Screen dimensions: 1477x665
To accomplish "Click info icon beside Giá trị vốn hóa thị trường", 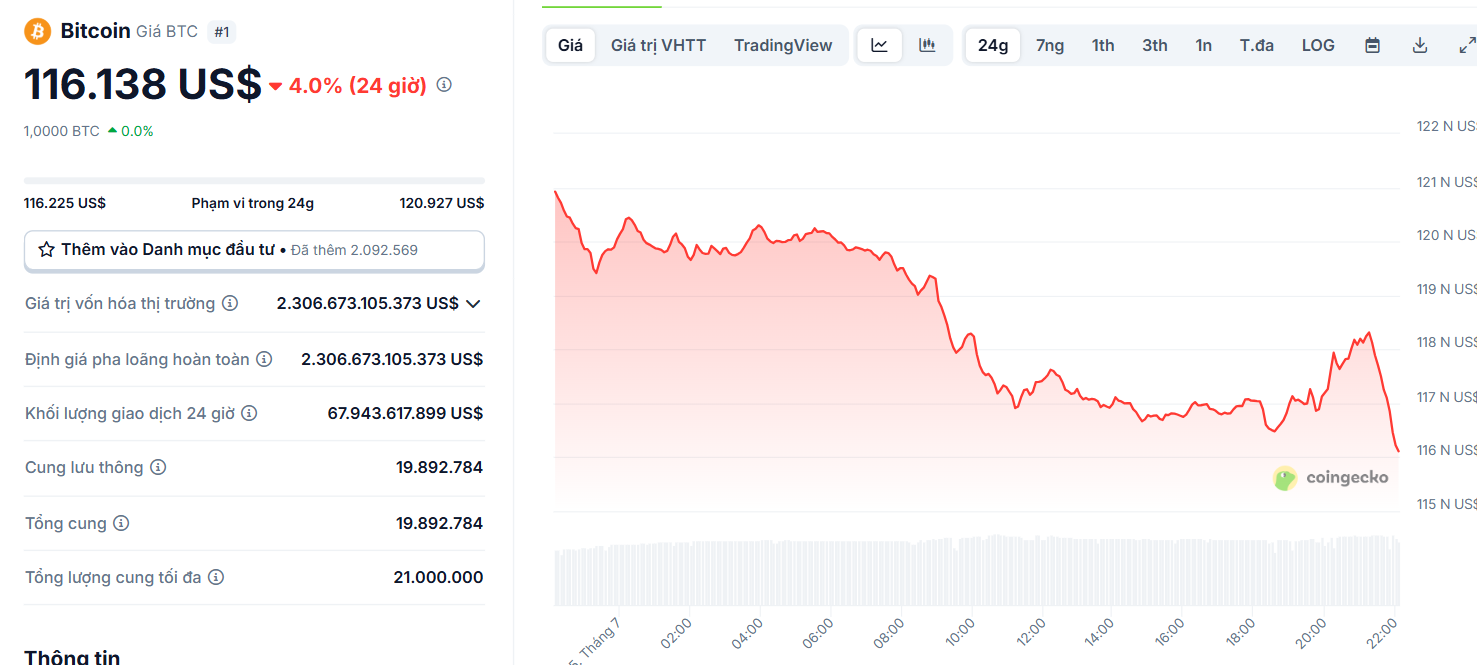I will (x=230, y=303).
